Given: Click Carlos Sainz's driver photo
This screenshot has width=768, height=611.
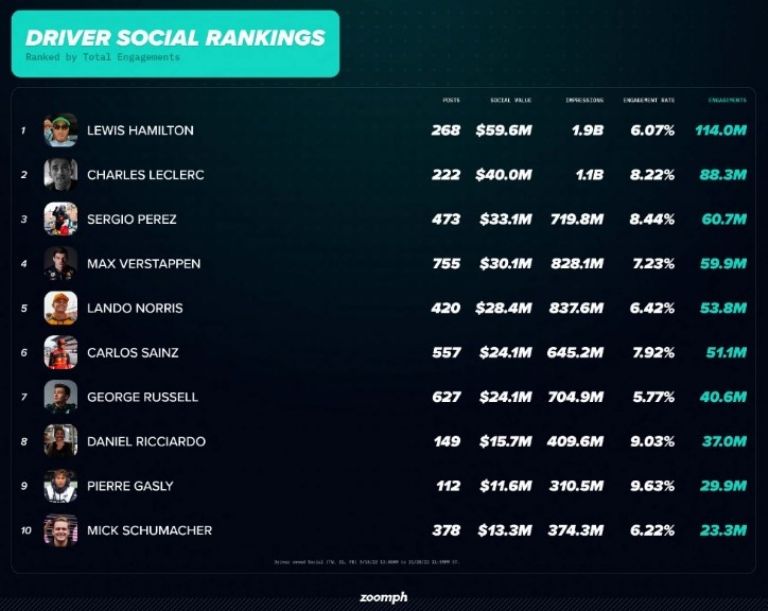Looking at the screenshot, I should point(61,352).
